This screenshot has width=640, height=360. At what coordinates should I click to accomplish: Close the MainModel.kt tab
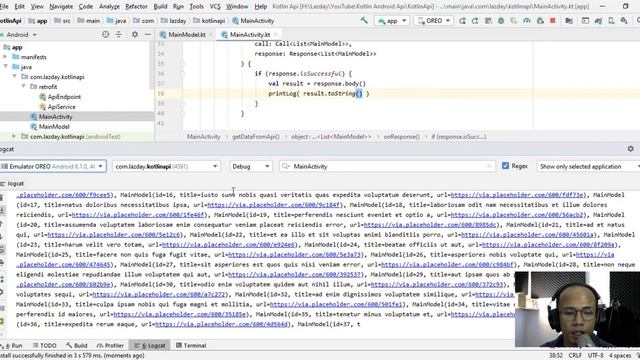coord(211,35)
